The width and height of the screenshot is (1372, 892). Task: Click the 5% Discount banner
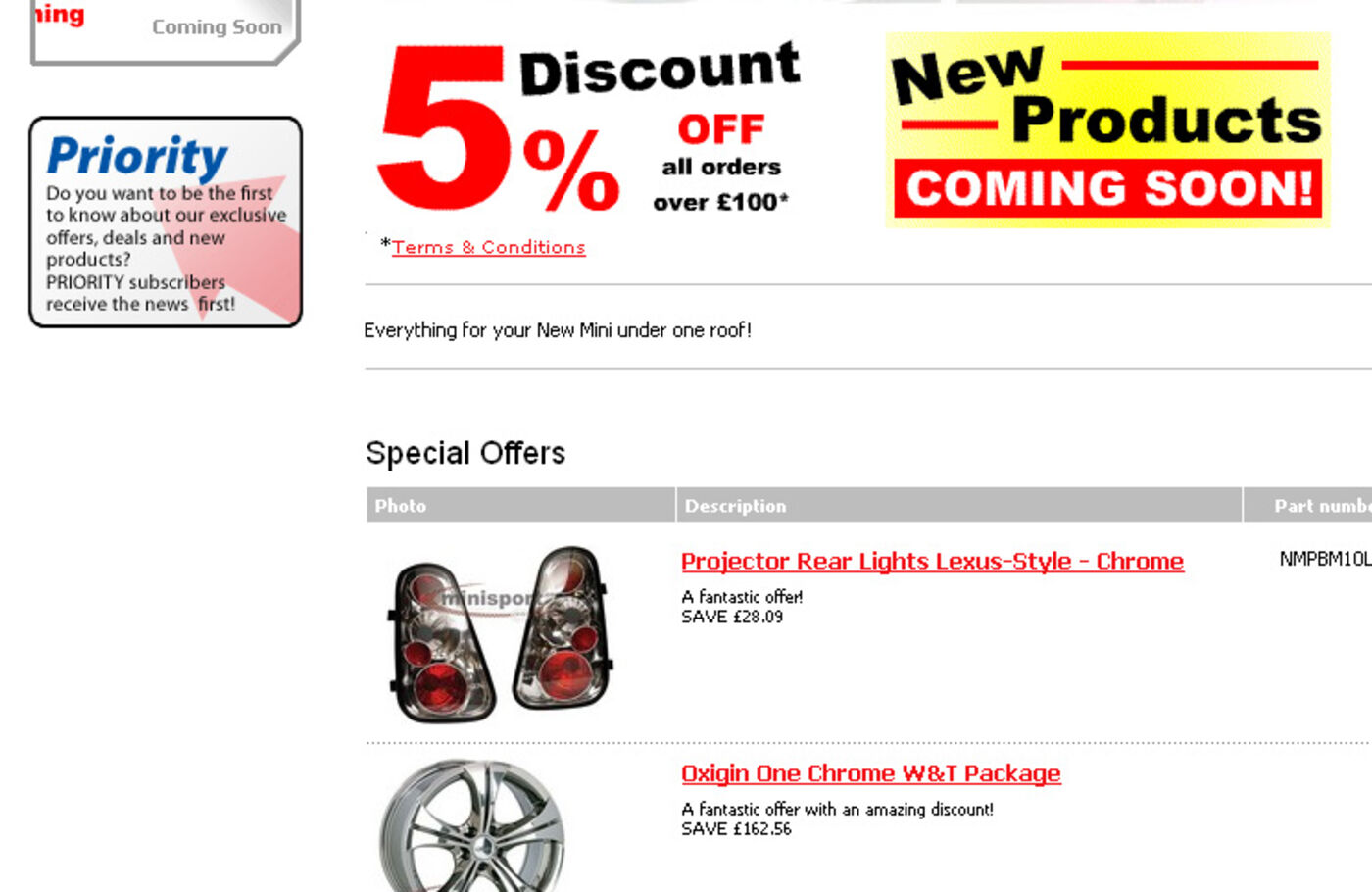[590, 127]
